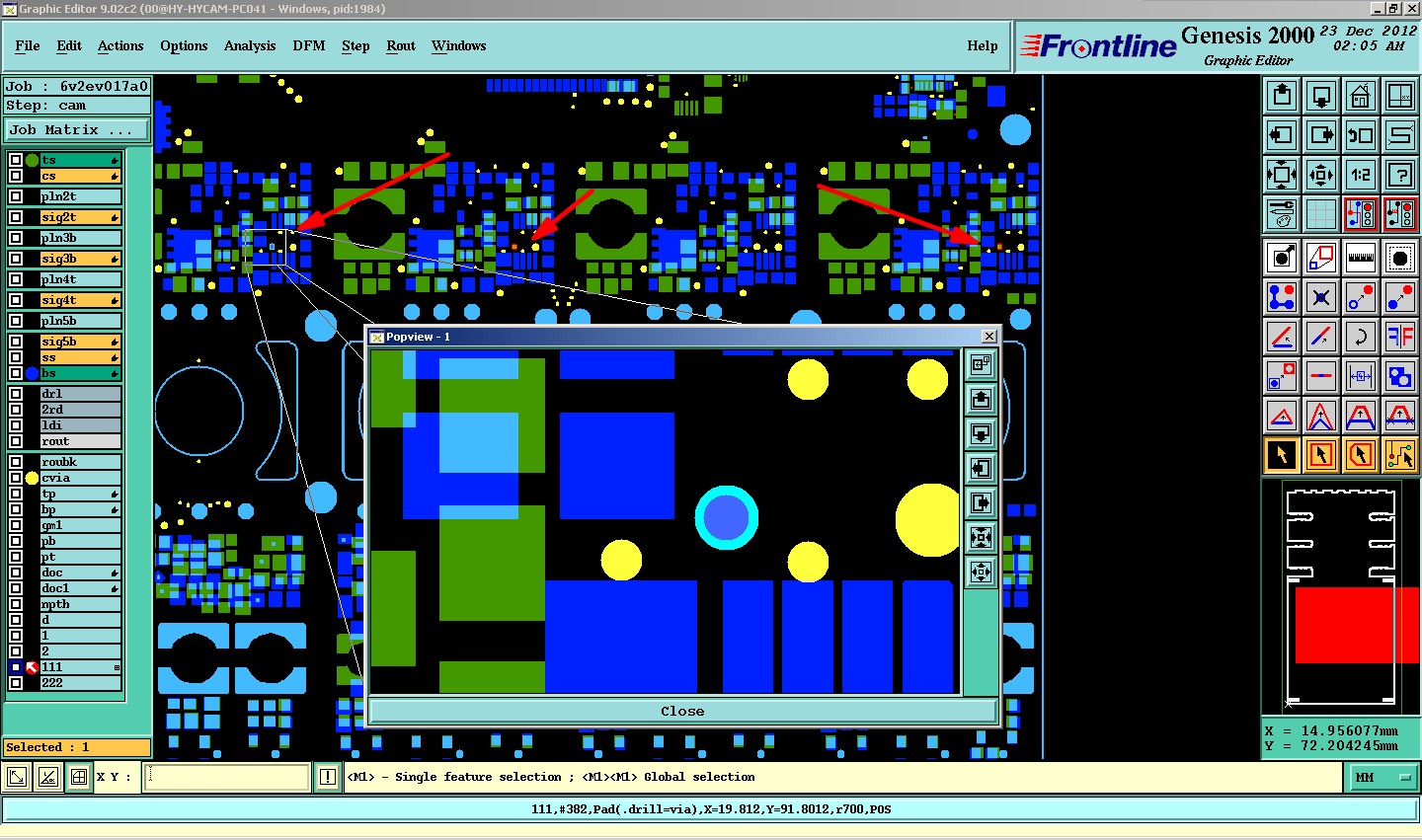Click the pan left view icon
This screenshot has height=840, width=1422.
click(x=1282, y=135)
